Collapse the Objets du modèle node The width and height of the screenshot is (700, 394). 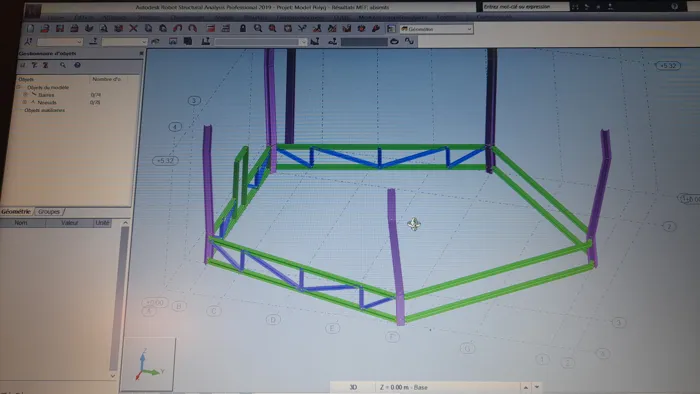(19, 87)
